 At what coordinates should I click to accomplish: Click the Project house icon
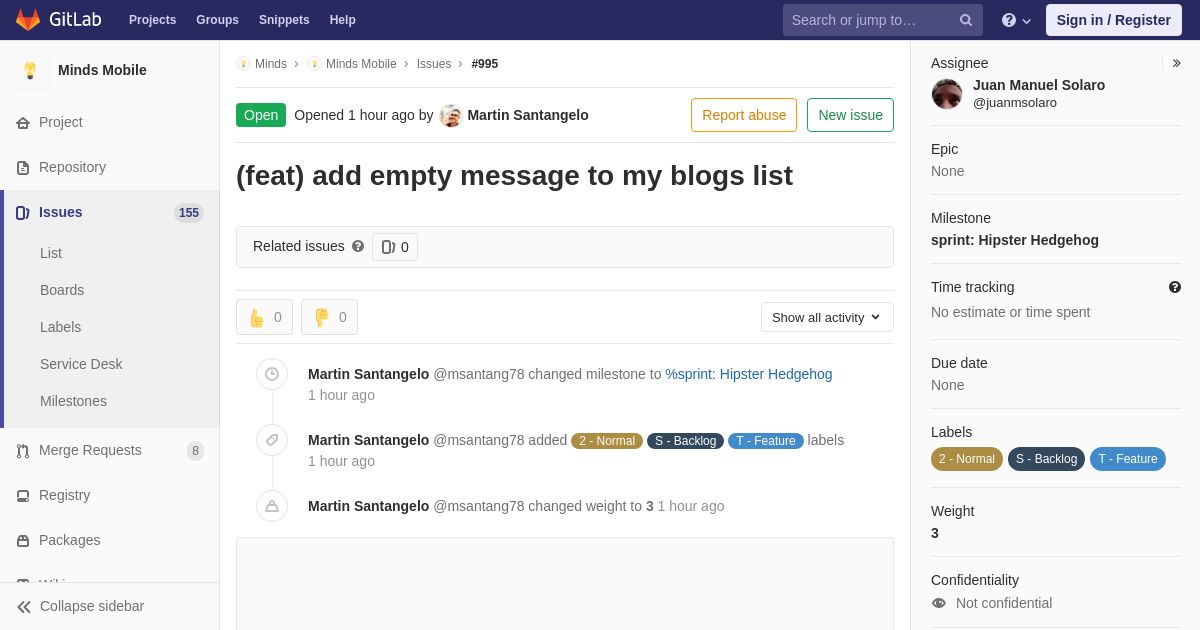pos(23,123)
